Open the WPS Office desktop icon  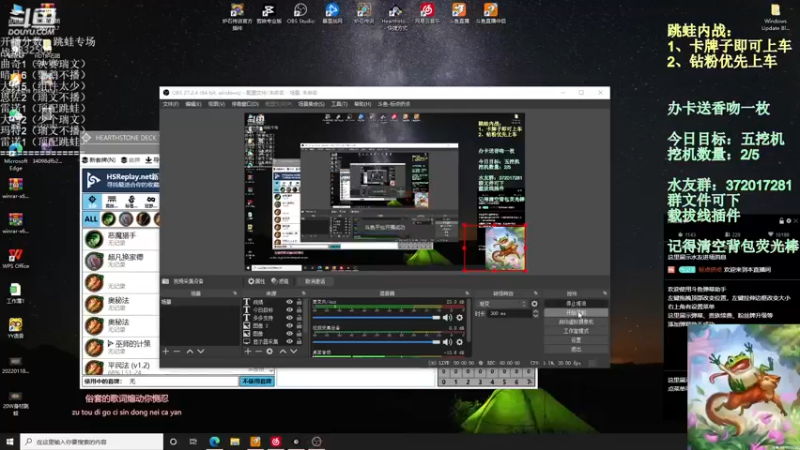tap(15, 258)
